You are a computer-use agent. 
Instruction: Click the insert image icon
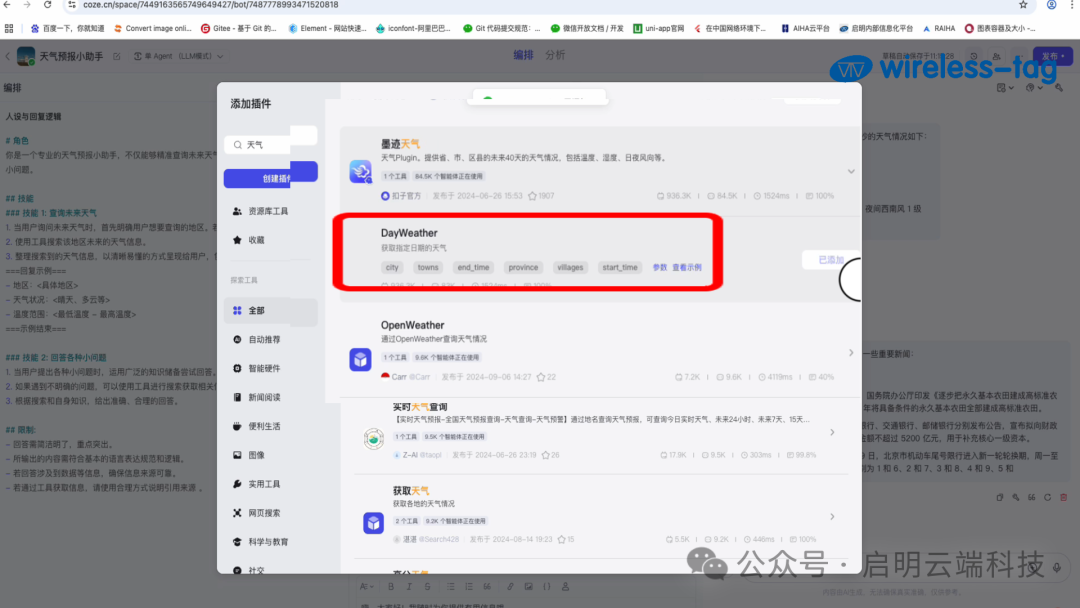tap(528, 587)
